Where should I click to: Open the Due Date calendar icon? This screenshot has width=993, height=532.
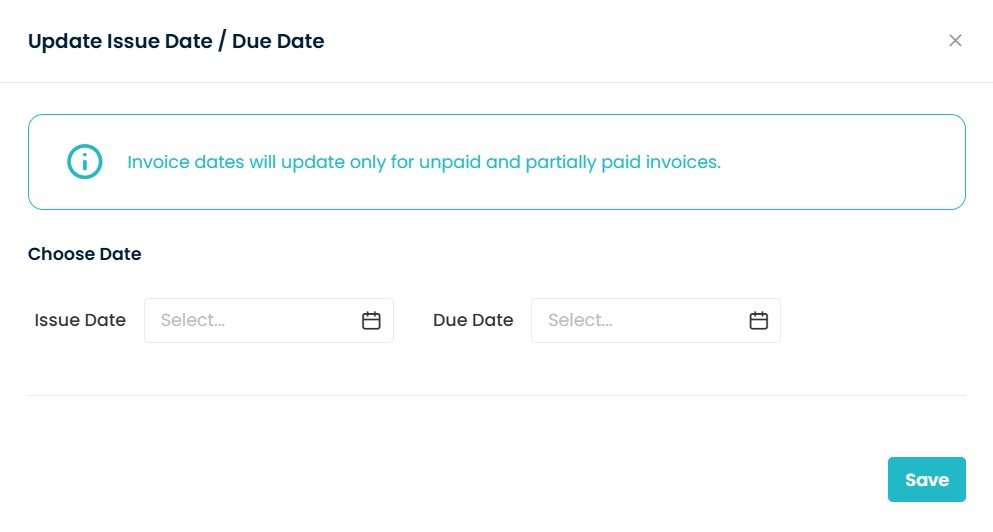pos(759,321)
